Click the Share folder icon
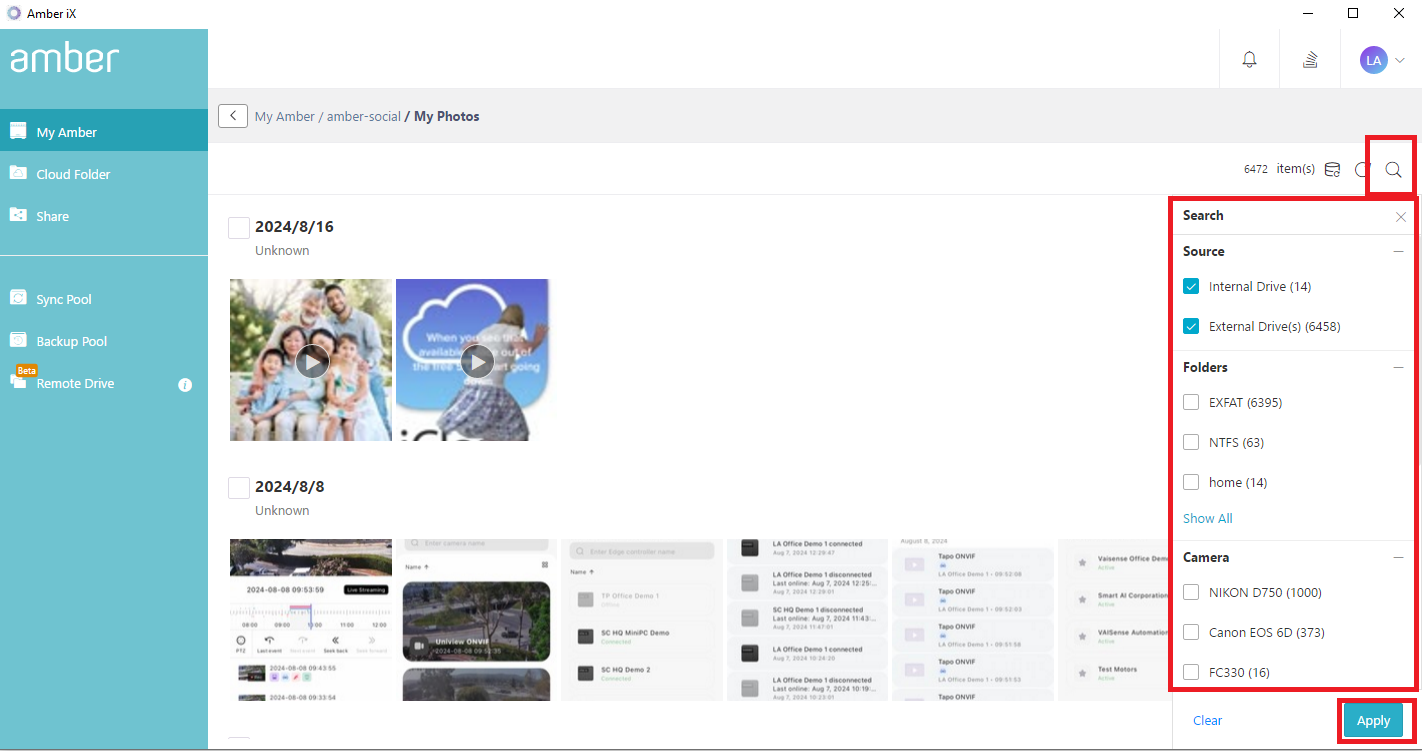 (x=18, y=215)
